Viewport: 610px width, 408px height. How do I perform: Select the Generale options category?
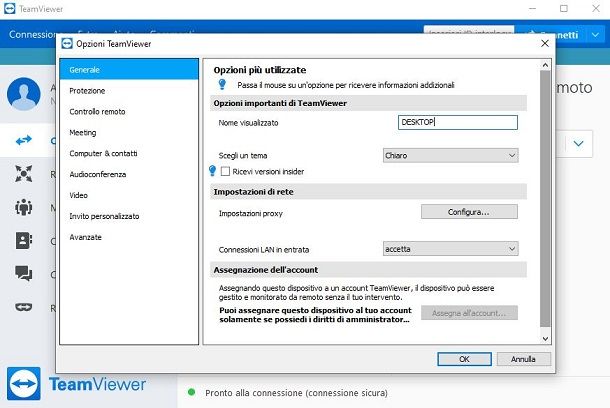click(x=129, y=70)
